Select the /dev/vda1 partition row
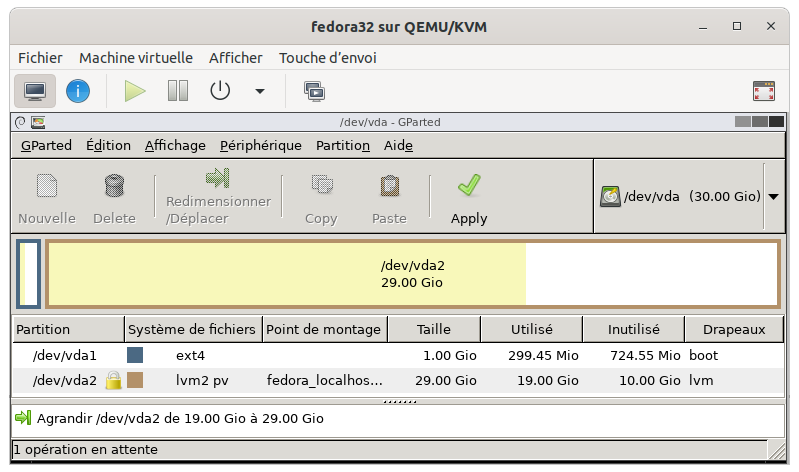Image resolution: width=799 pixels, height=472 pixels. click(x=398, y=355)
